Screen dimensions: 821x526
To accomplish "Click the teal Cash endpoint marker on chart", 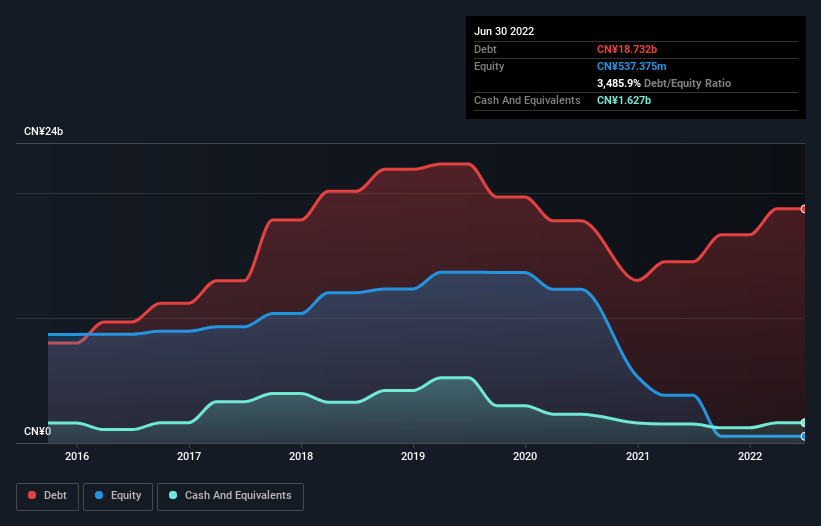I will 804,422.
